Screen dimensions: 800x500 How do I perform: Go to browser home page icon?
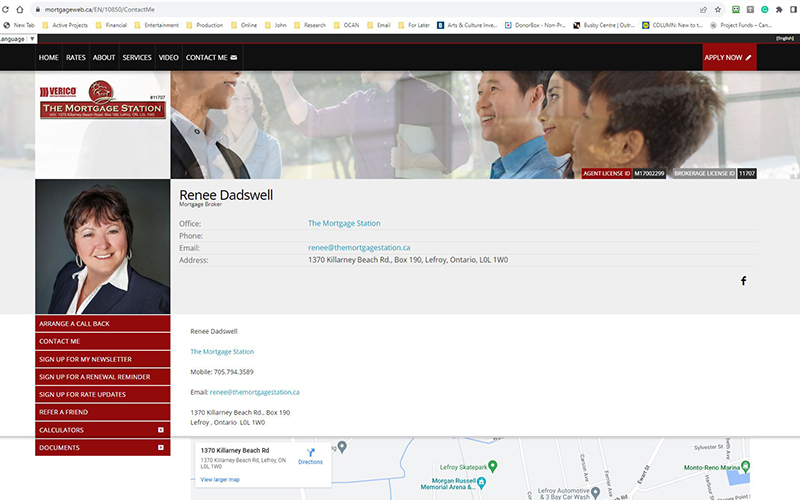[20, 9]
